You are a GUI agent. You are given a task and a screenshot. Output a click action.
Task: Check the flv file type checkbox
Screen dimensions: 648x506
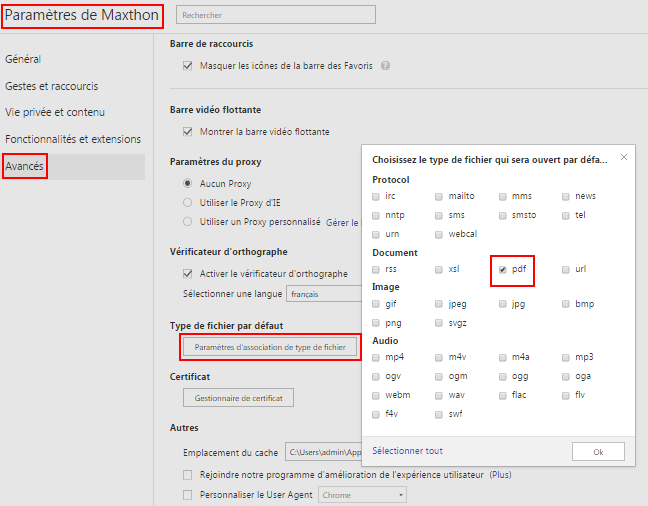(566, 396)
